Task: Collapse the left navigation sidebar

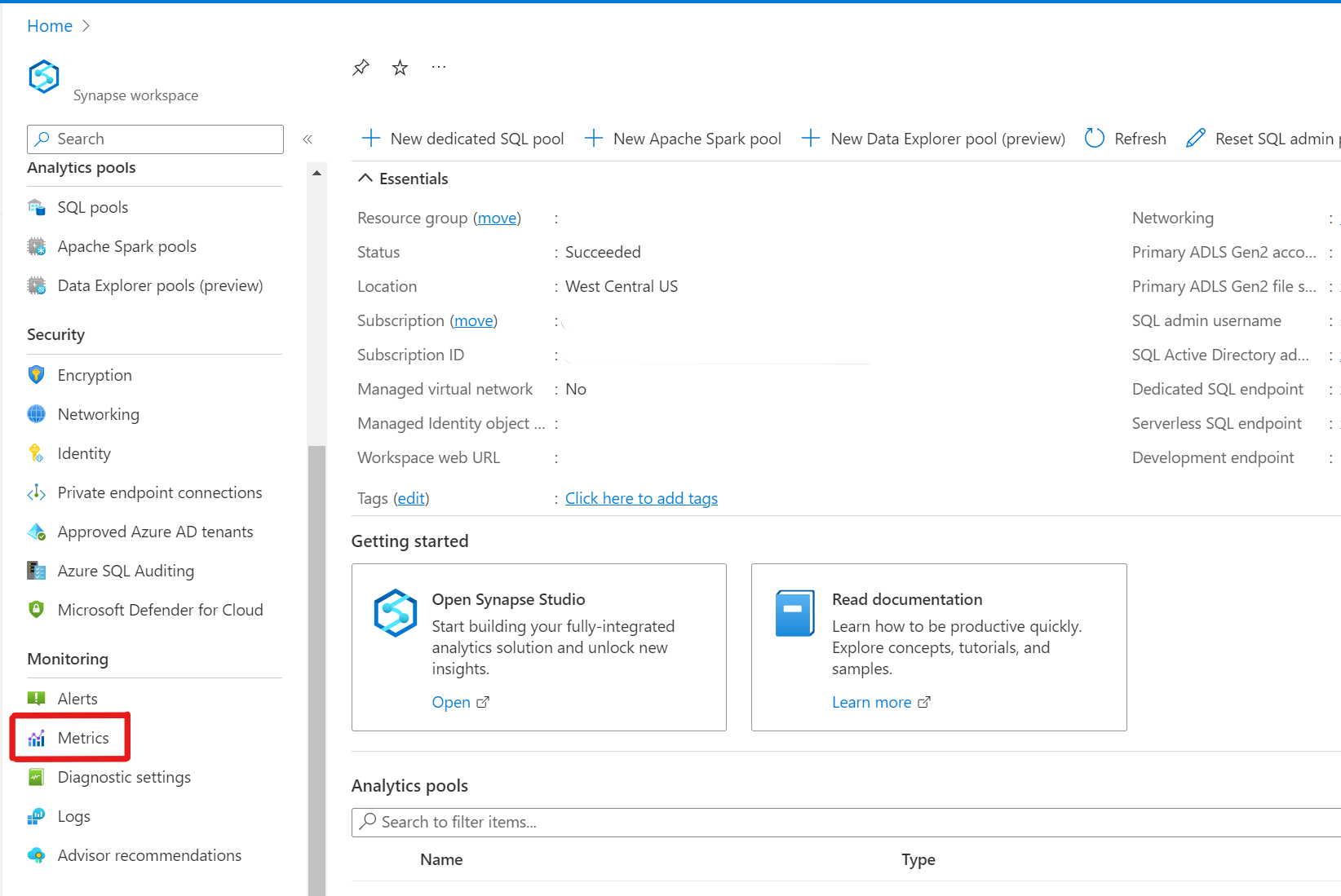Action: point(308,139)
